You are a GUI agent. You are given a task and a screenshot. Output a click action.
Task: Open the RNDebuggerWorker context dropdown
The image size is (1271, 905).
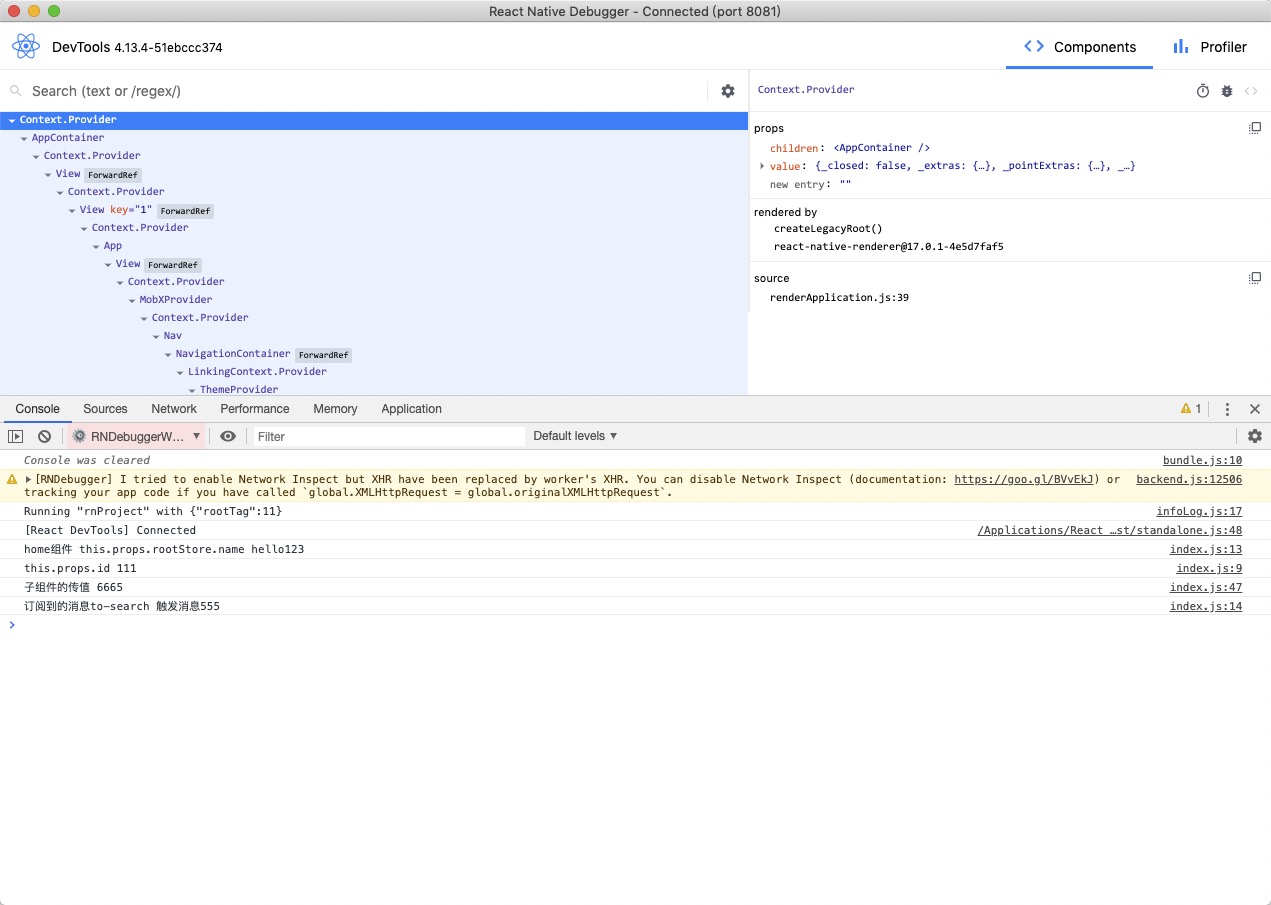[136, 436]
